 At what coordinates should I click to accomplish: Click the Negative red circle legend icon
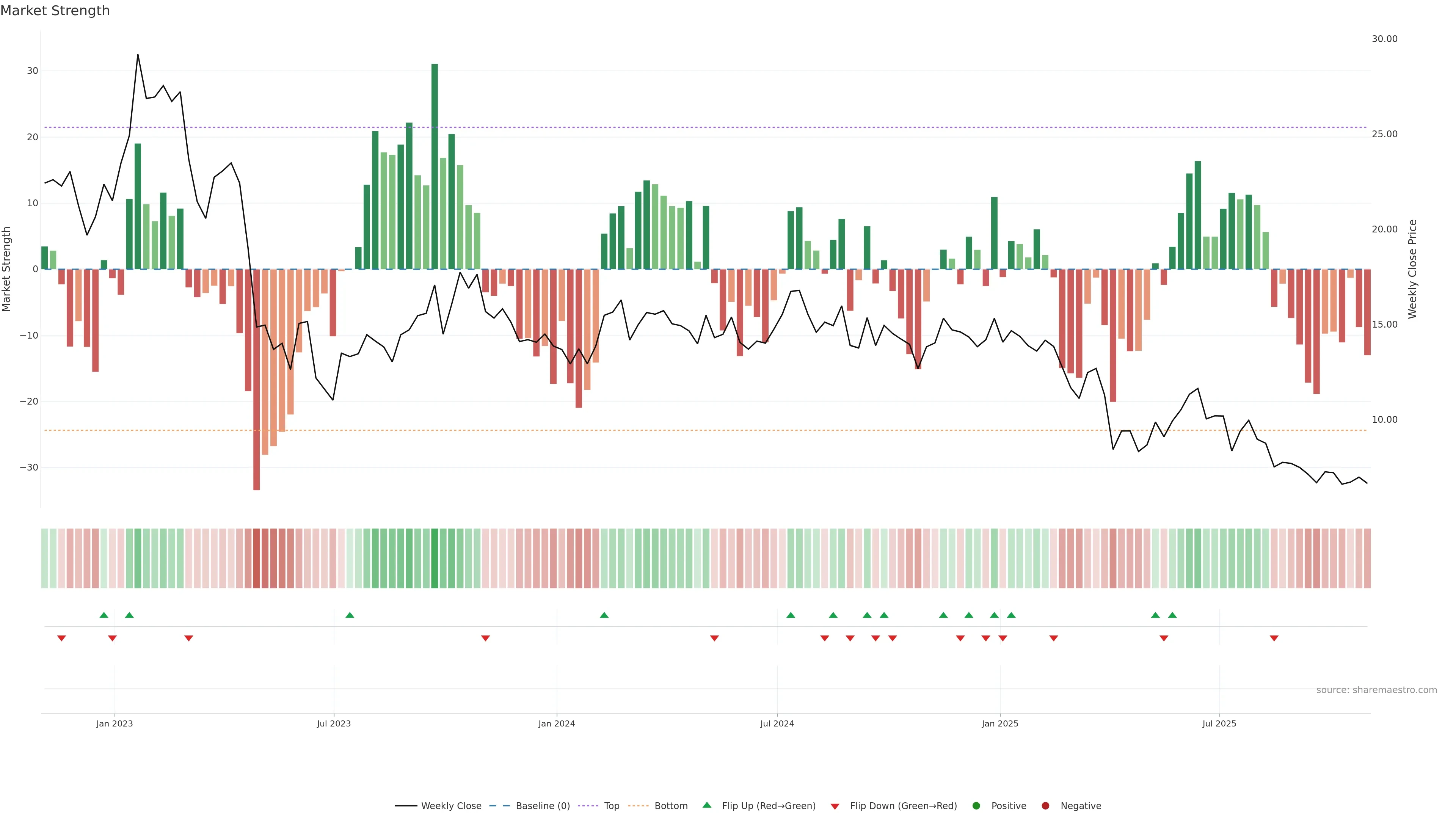[1045, 806]
